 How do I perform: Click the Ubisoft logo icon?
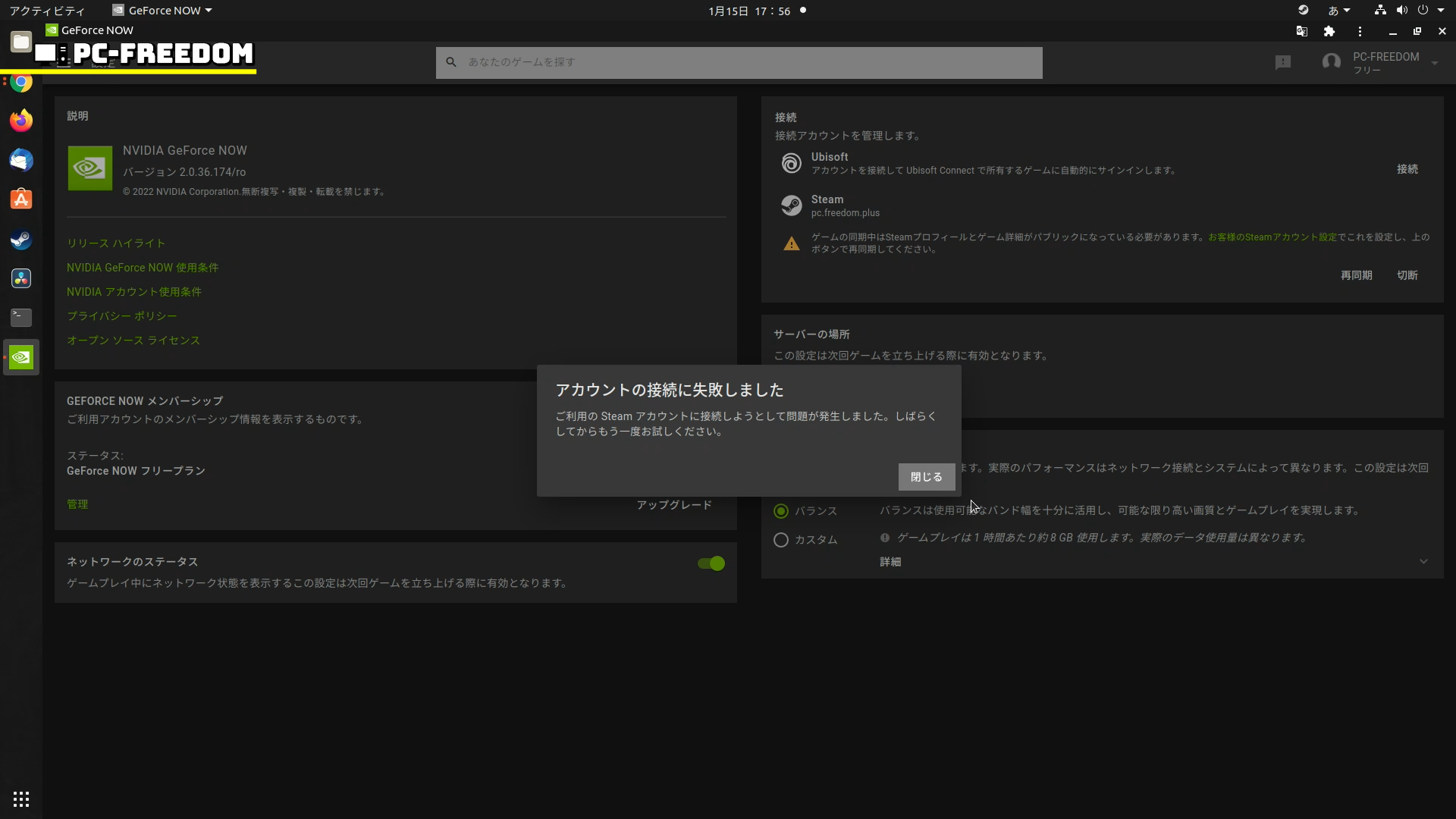(x=791, y=163)
